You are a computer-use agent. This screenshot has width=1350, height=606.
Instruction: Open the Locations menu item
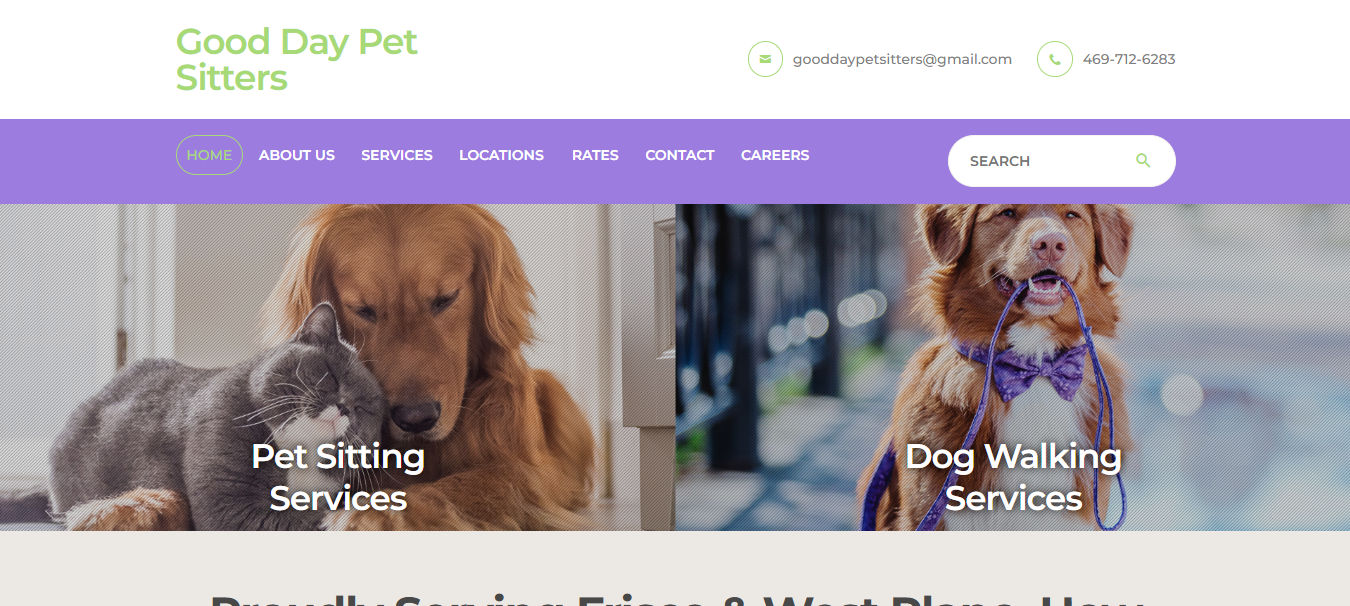[x=501, y=155]
